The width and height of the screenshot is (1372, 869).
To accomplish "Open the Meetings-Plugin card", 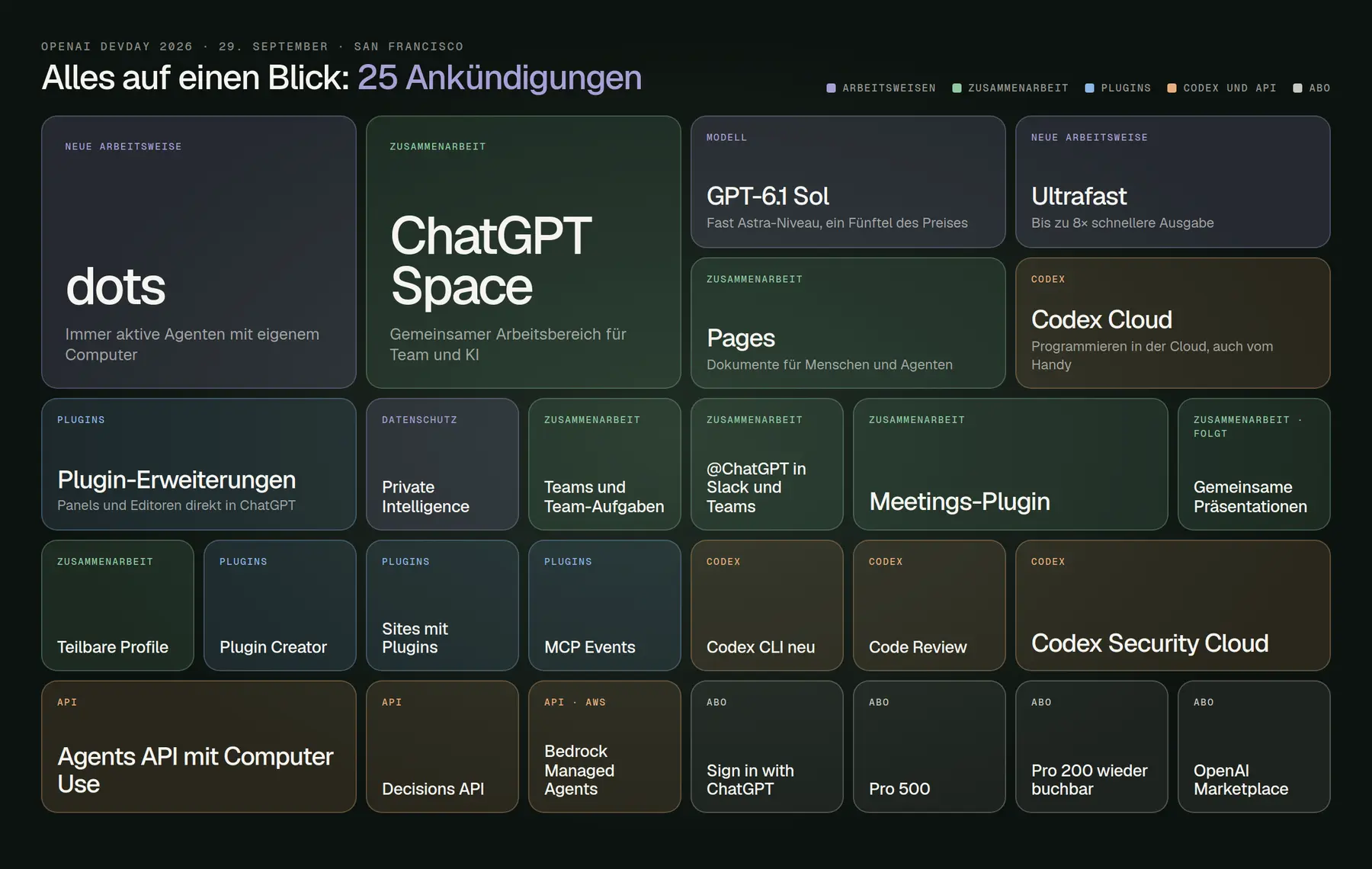I will [x=1011, y=464].
